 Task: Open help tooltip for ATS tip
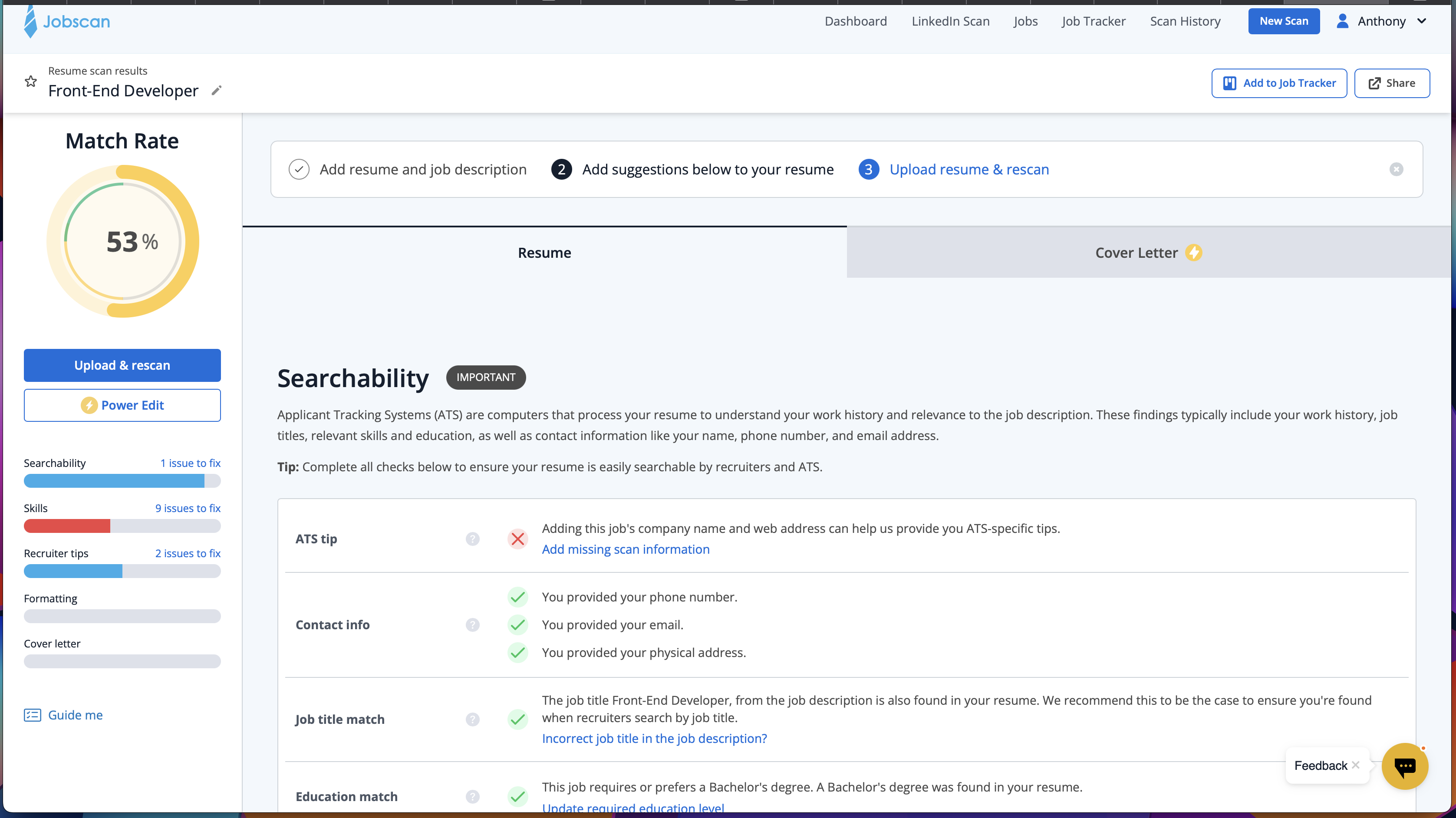(472, 539)
